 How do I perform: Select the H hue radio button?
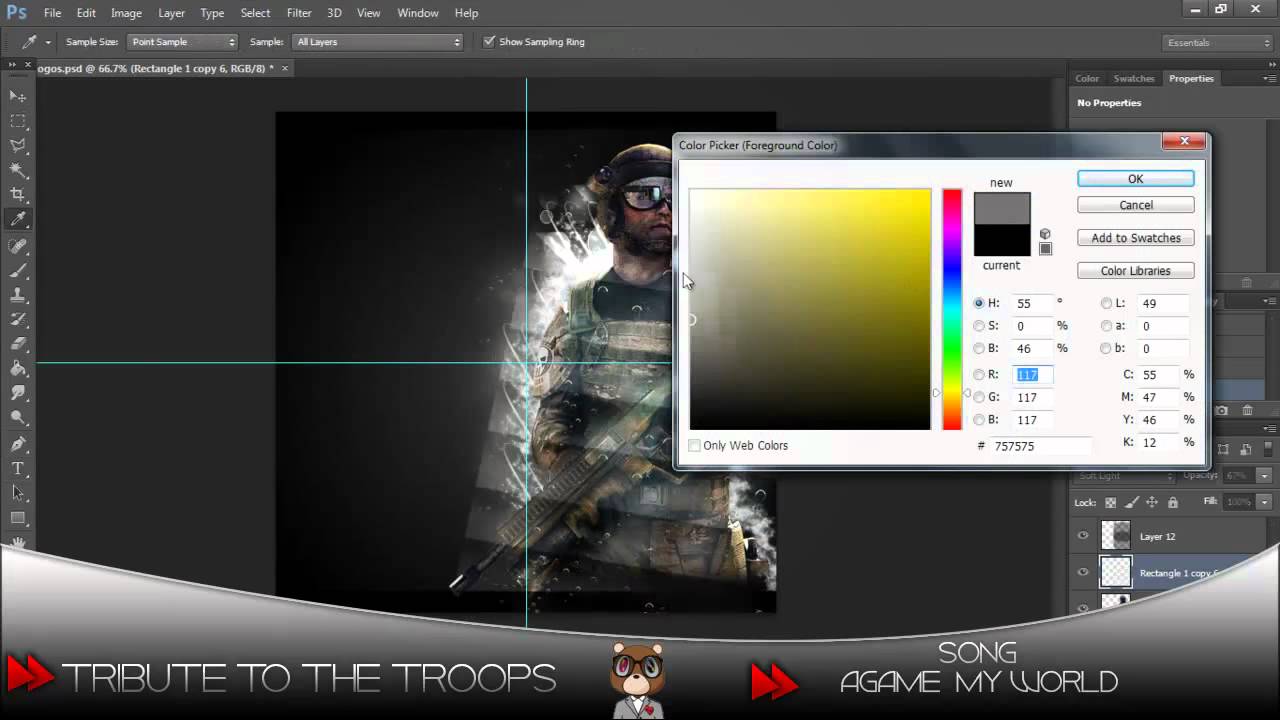(979, 303)
